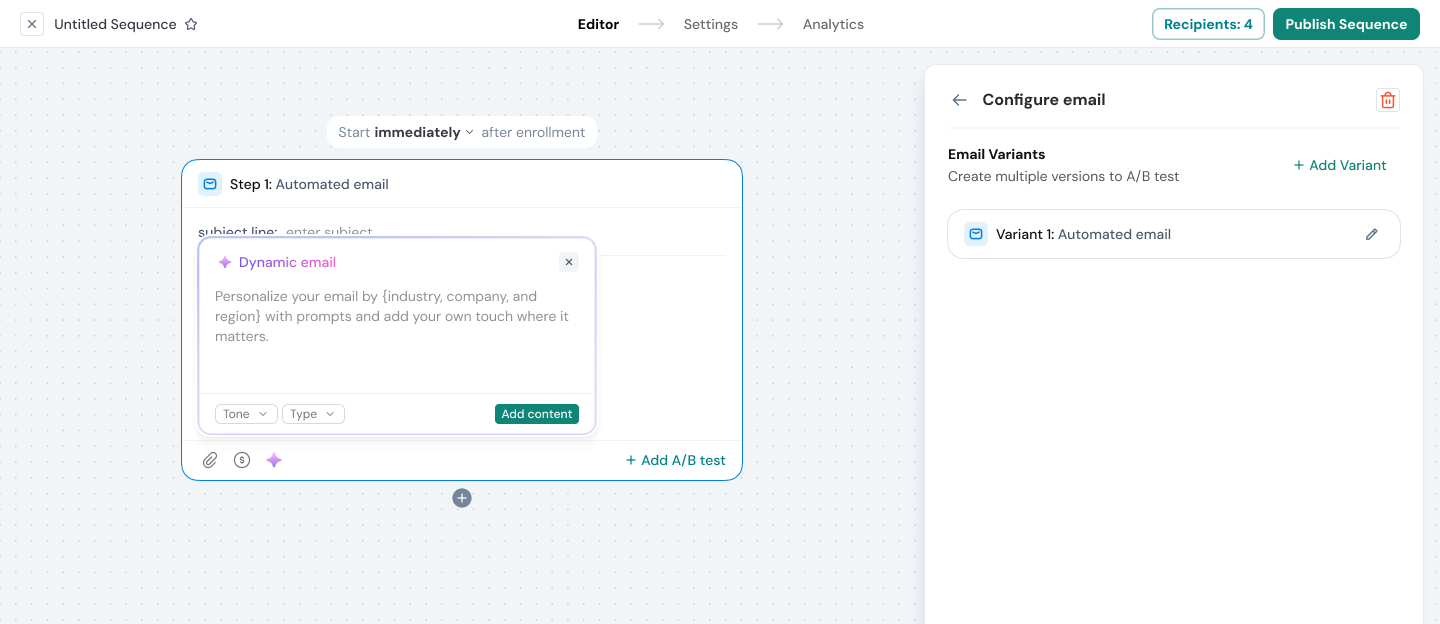The width and height of the screenshot is (1440, 624).
Task: Open Recipients: 4 list
Action: pyautogui.click(x=1208, y=24)
